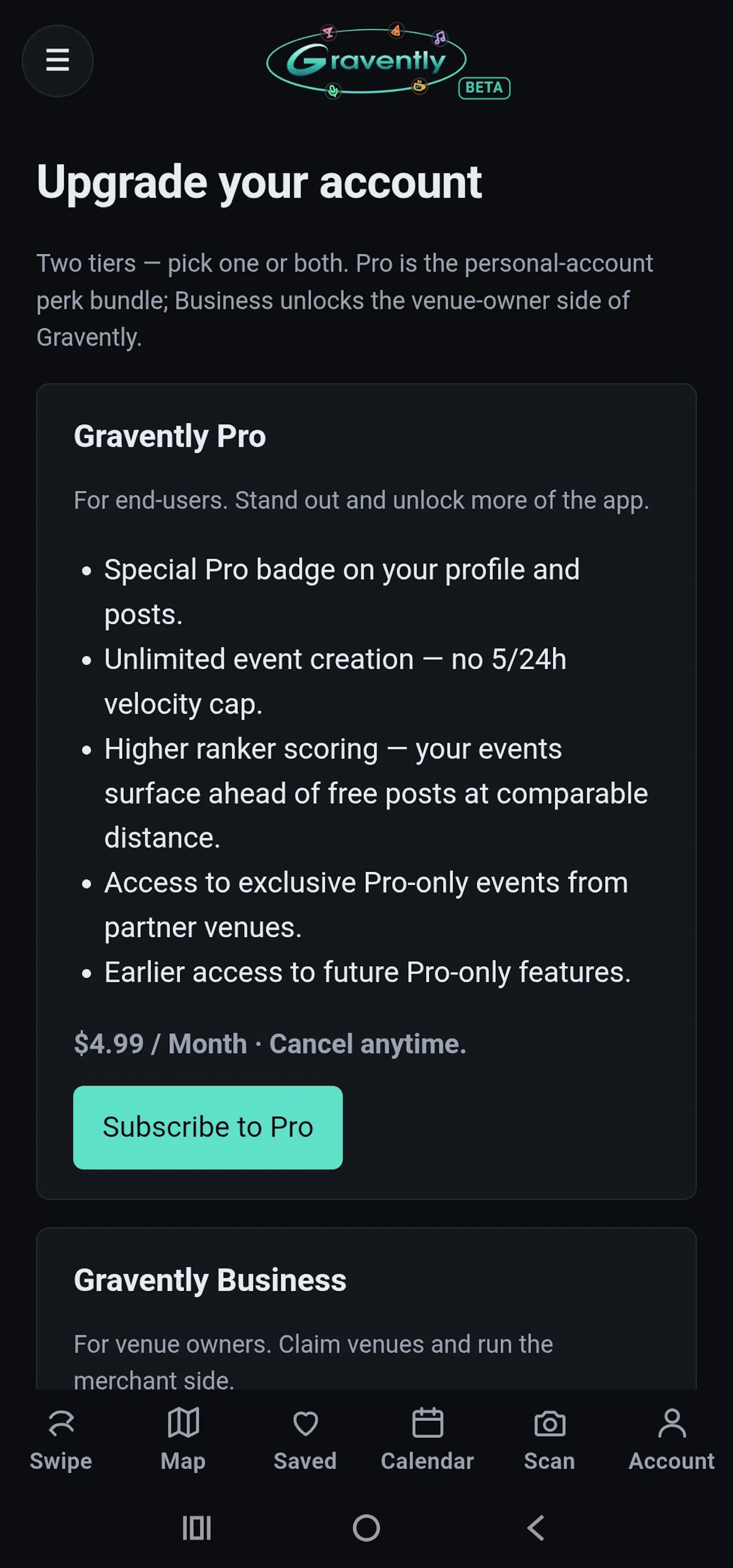This screenshot has height=1568, width=733.
Task: Open the Calendar tab
Action: click(x=427, y=1440)
